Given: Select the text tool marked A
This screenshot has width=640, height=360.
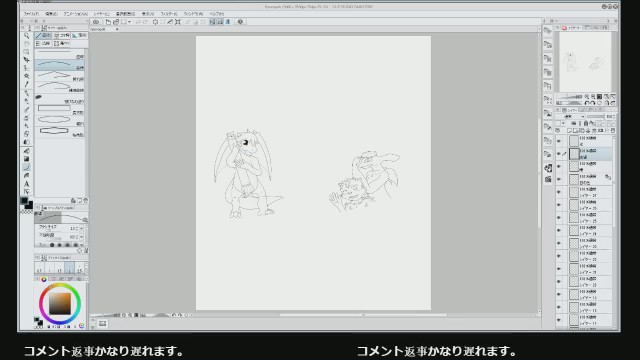Looking at the screenshot, I should pyautogui.click(x=27, y=184).
